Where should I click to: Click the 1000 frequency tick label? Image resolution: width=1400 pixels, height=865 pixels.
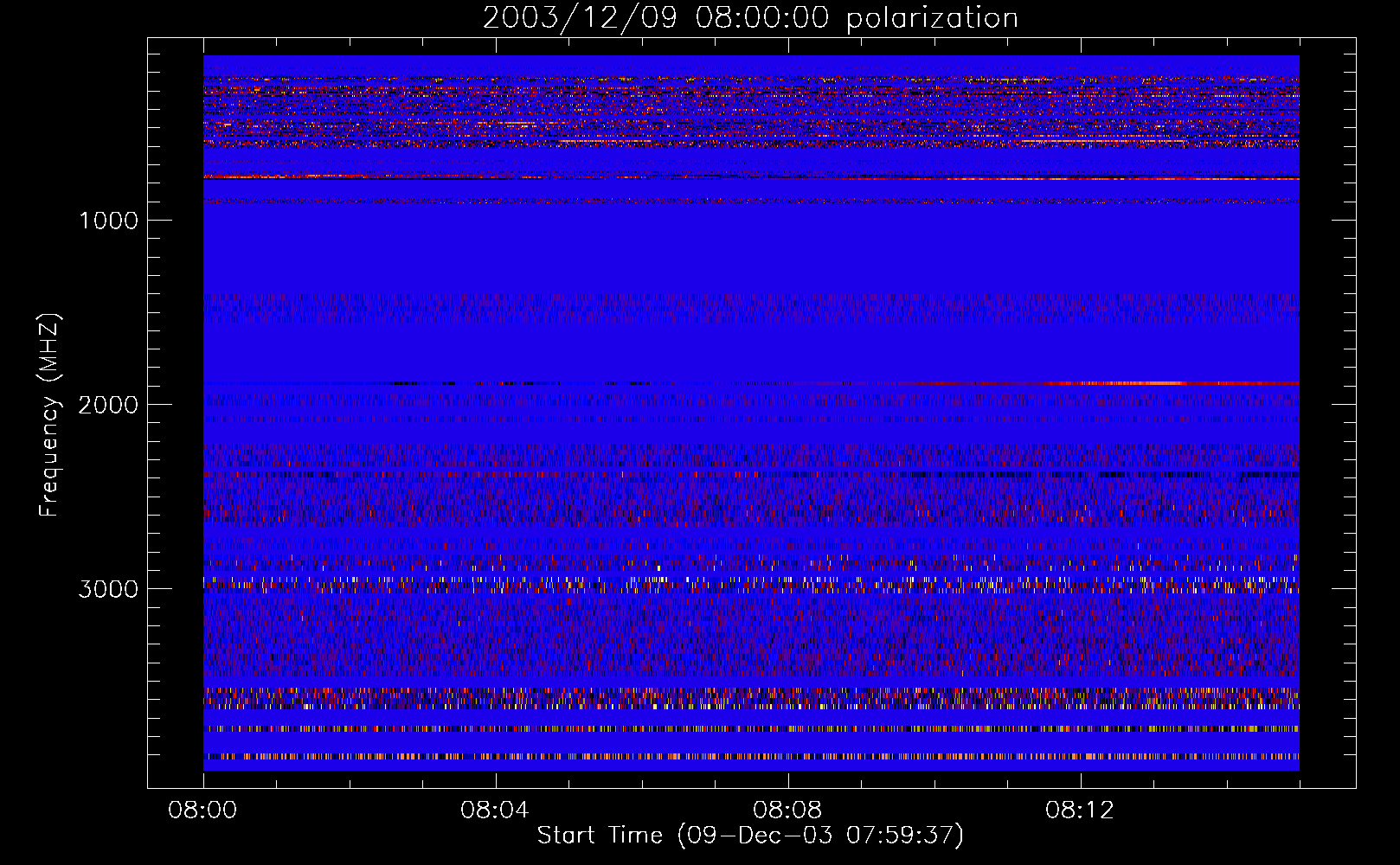click(108, 221)
